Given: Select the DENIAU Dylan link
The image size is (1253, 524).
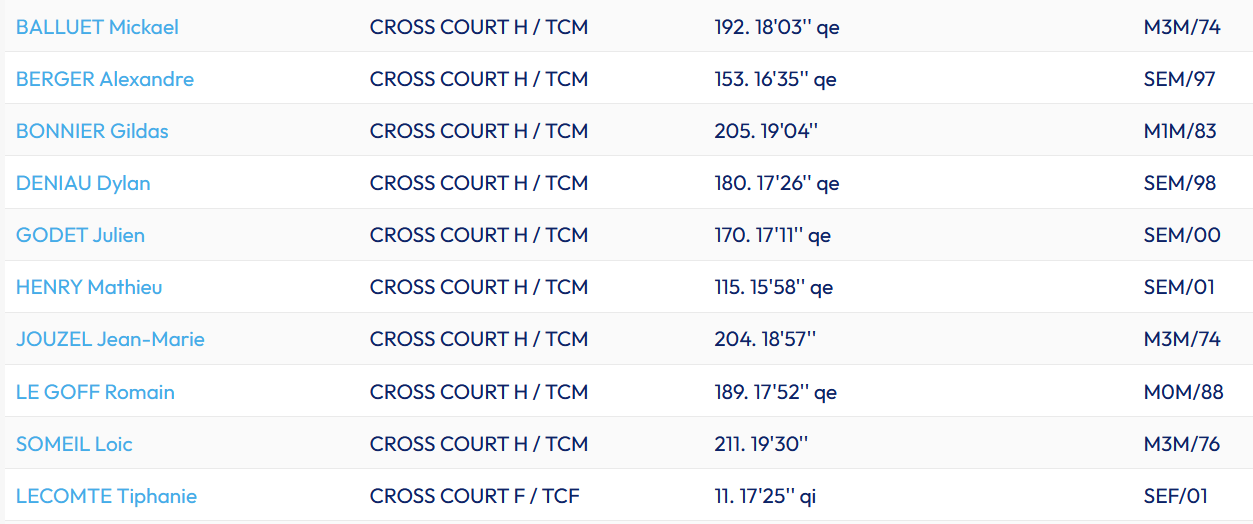Looking at the screenshot, I should tap(83, 183).
